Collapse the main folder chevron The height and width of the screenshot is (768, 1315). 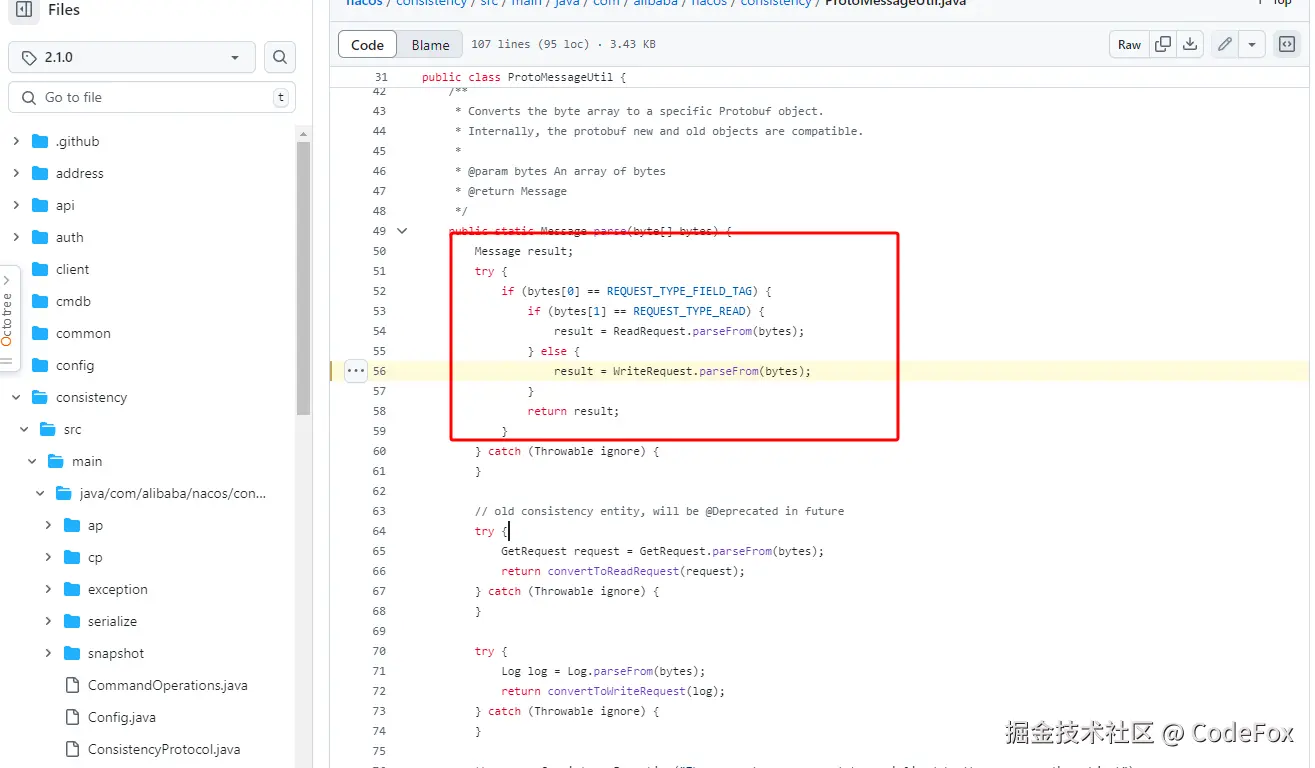point(32,461)
